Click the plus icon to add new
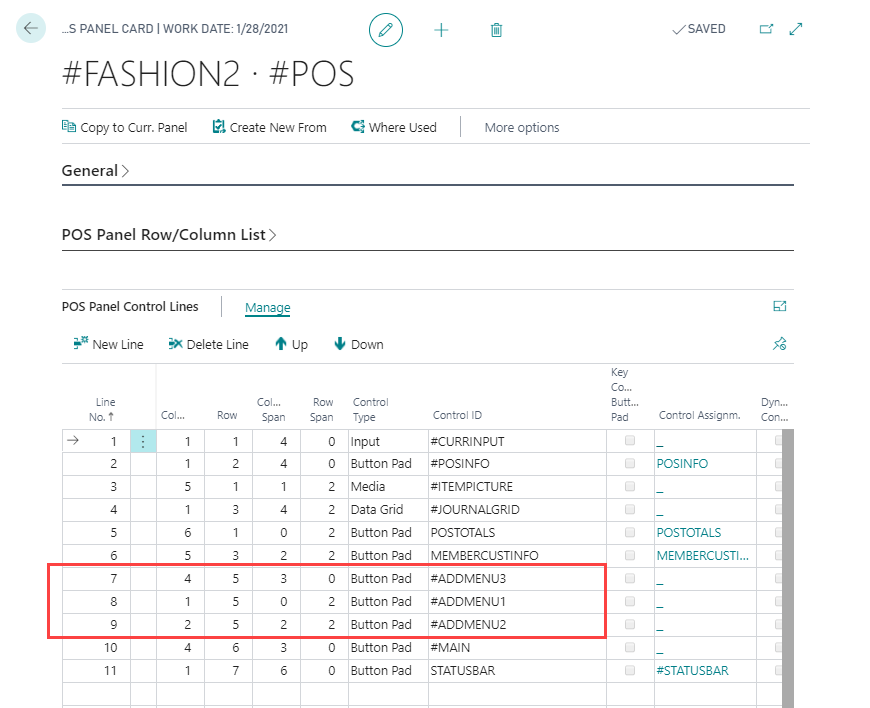The image size is (870, 708). click(441, 30)
